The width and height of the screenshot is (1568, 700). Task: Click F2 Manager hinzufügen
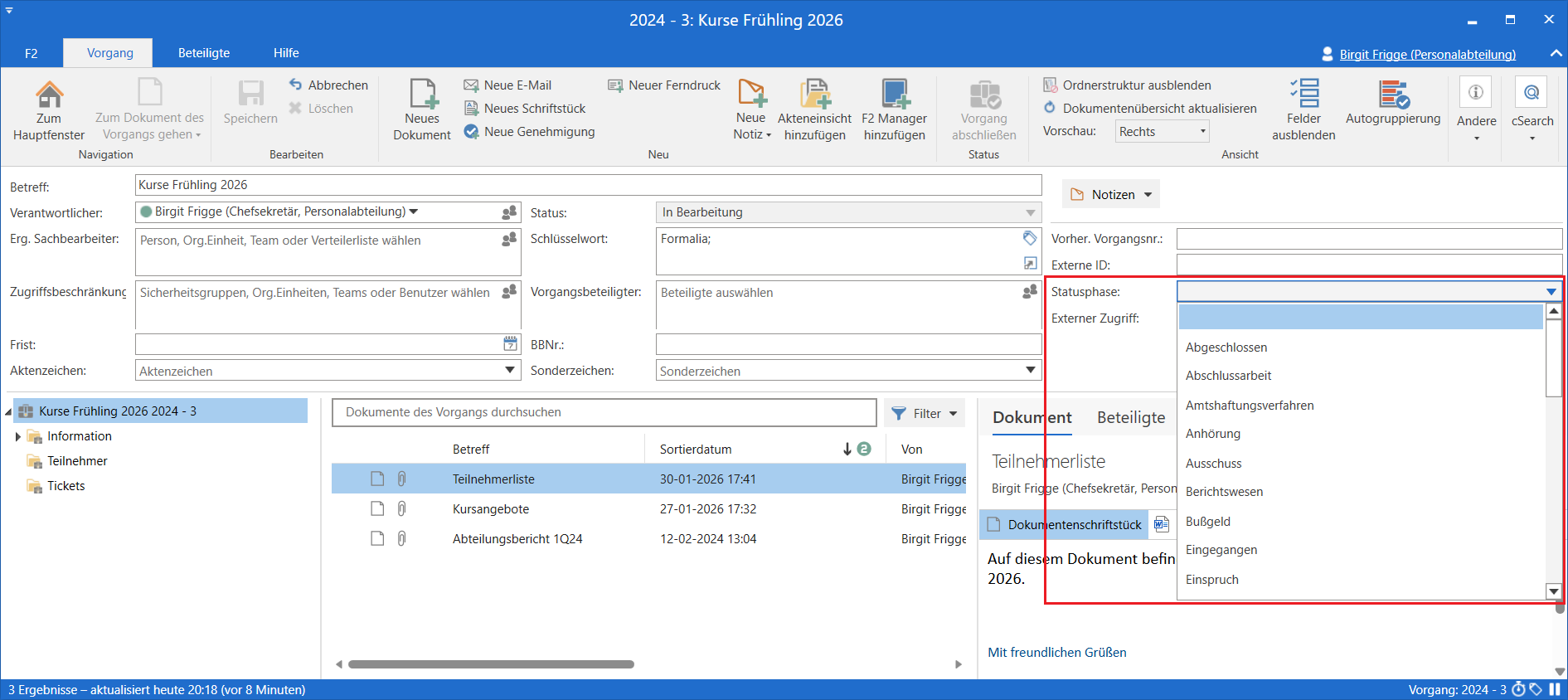(895, 110)
